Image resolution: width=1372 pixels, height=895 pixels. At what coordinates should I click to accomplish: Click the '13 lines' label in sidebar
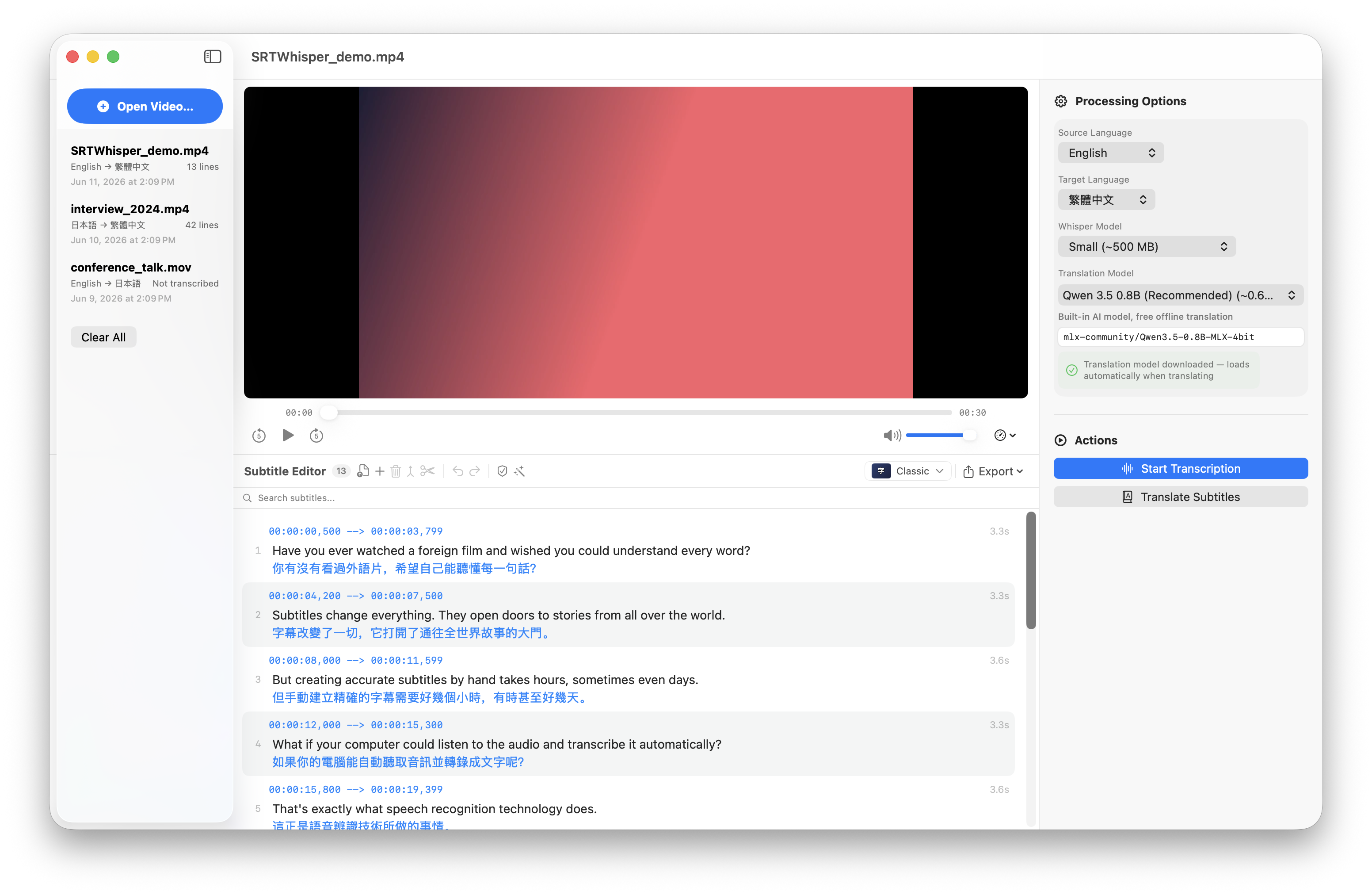click(x=202, y=167)
